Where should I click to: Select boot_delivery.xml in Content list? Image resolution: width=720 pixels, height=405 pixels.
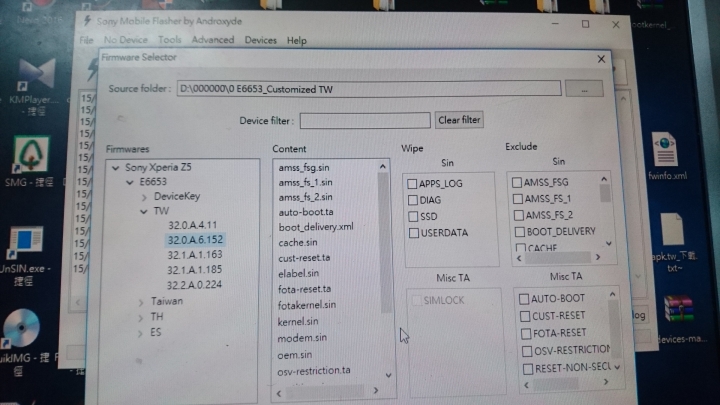coord(316,227)
